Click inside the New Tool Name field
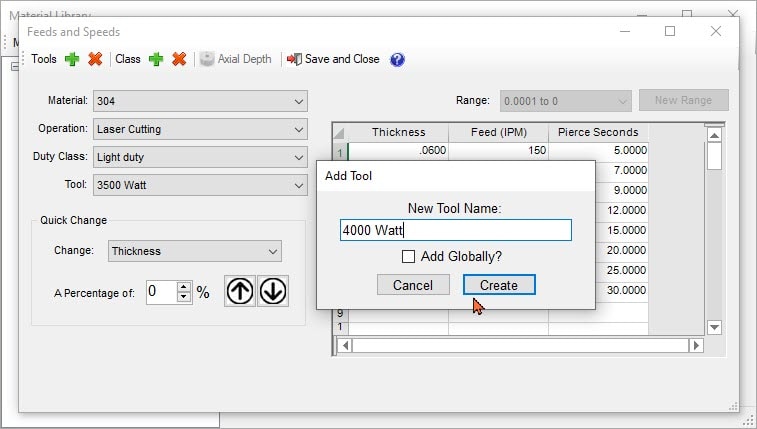 (x=455, y=230)
